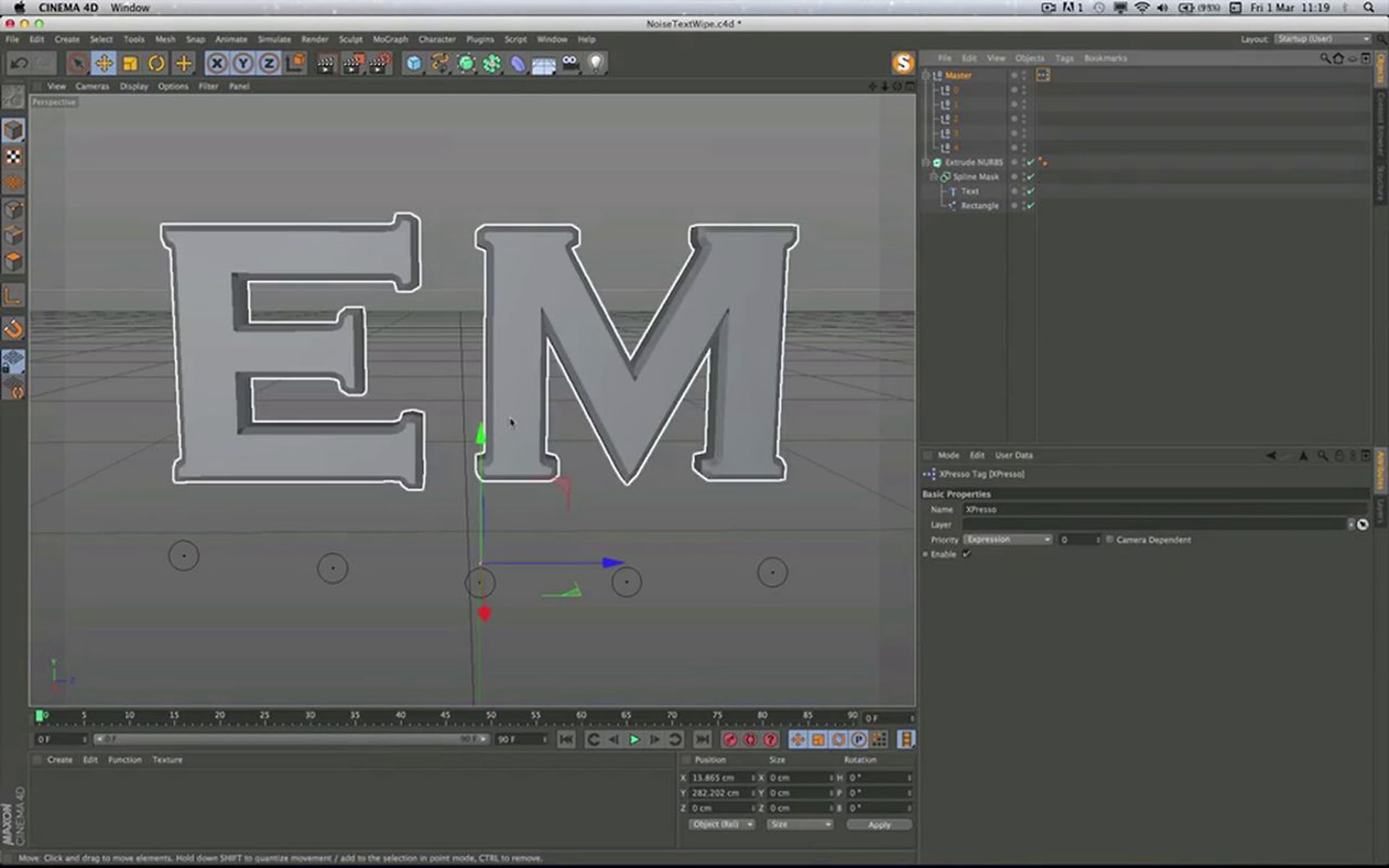
Task: Toggle the Z axis lock
Action: [269, 63]
